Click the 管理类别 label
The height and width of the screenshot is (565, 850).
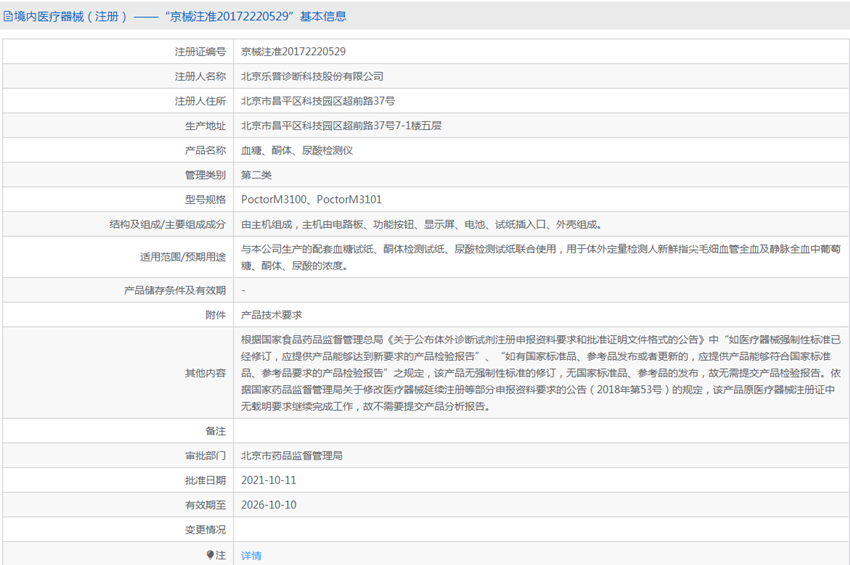point(205,175)
